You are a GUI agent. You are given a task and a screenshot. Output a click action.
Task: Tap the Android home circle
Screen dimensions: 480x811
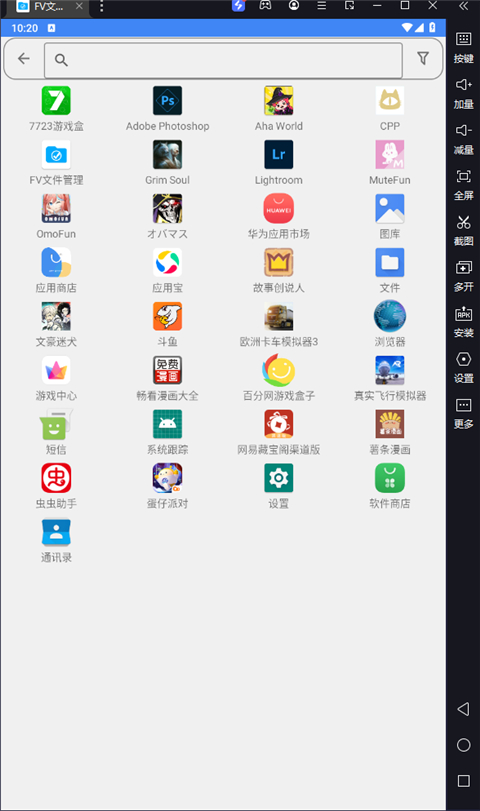pyautogui.click(x=463, y=745)
